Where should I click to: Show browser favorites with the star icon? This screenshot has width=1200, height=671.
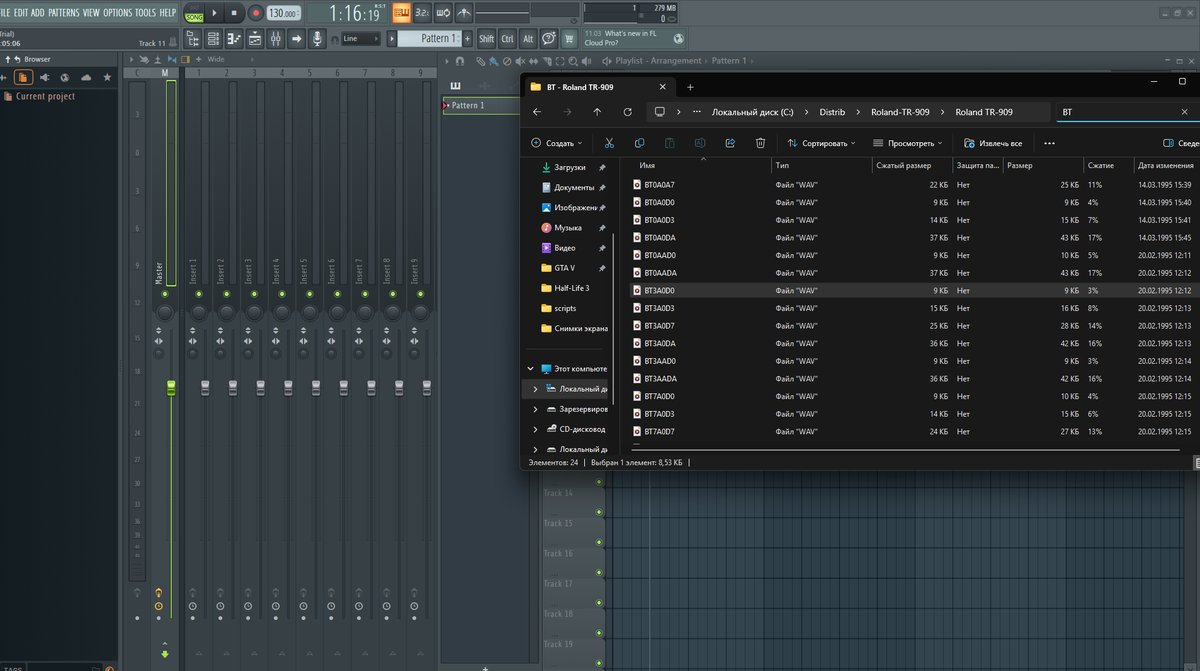[x=107, y=77]
